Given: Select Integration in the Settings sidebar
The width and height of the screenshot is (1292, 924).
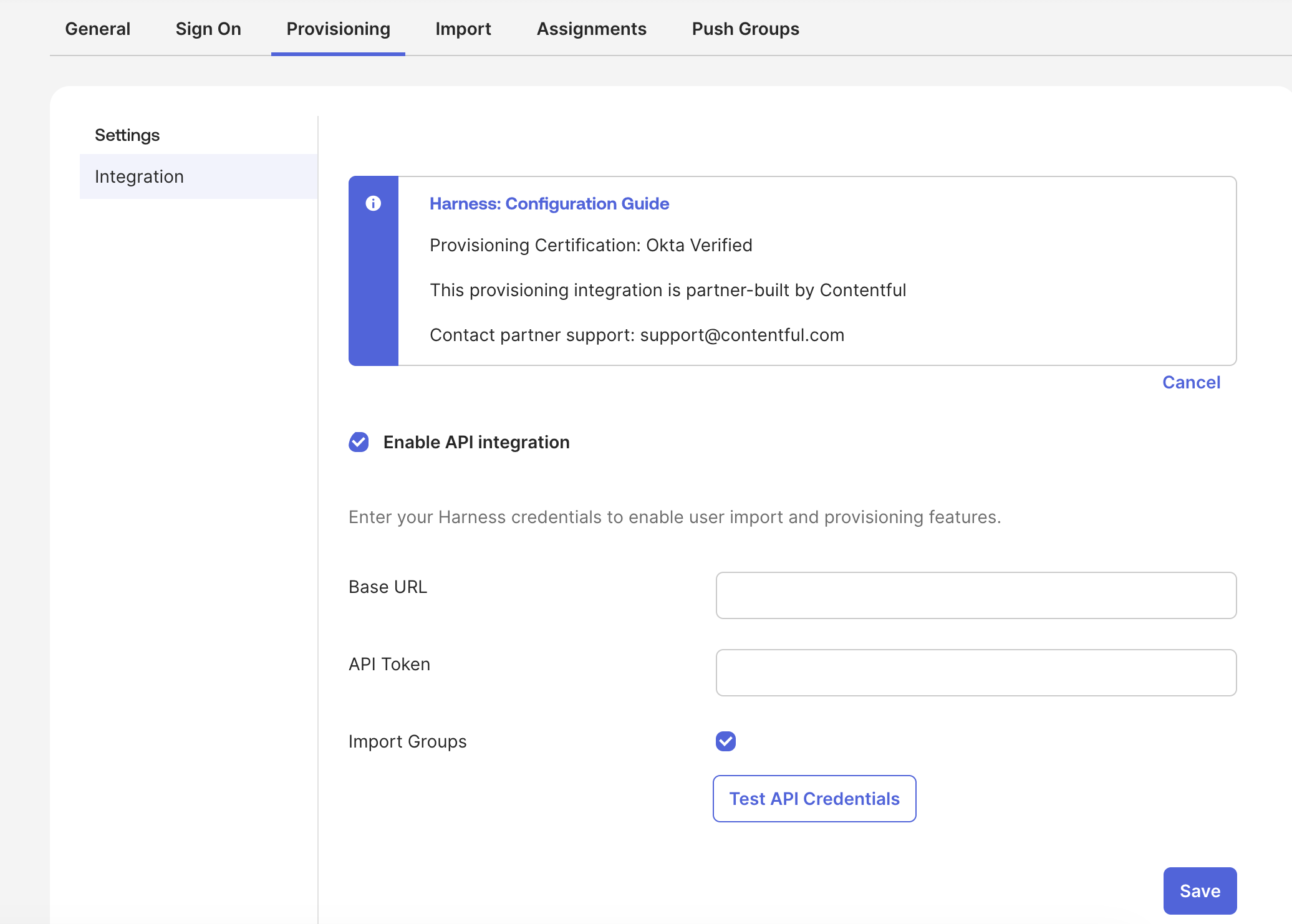Looking at the screenshot, I should coord(199,176).
